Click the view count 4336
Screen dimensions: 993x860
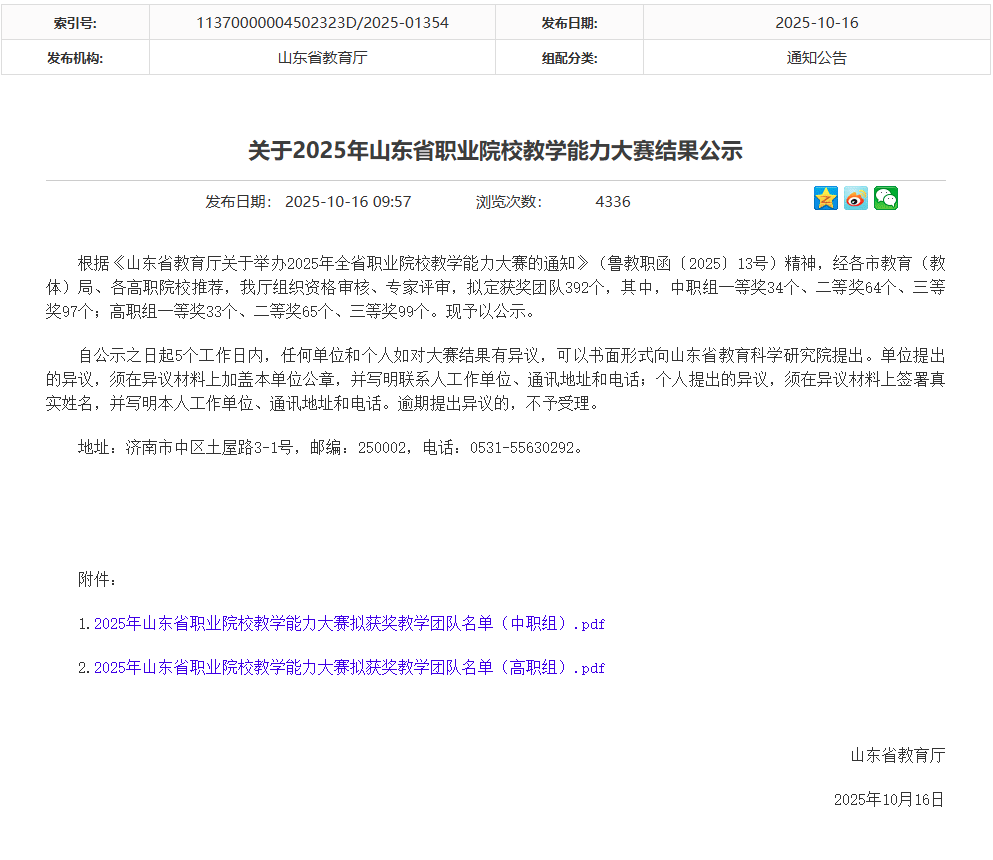(x=613, y=202)
